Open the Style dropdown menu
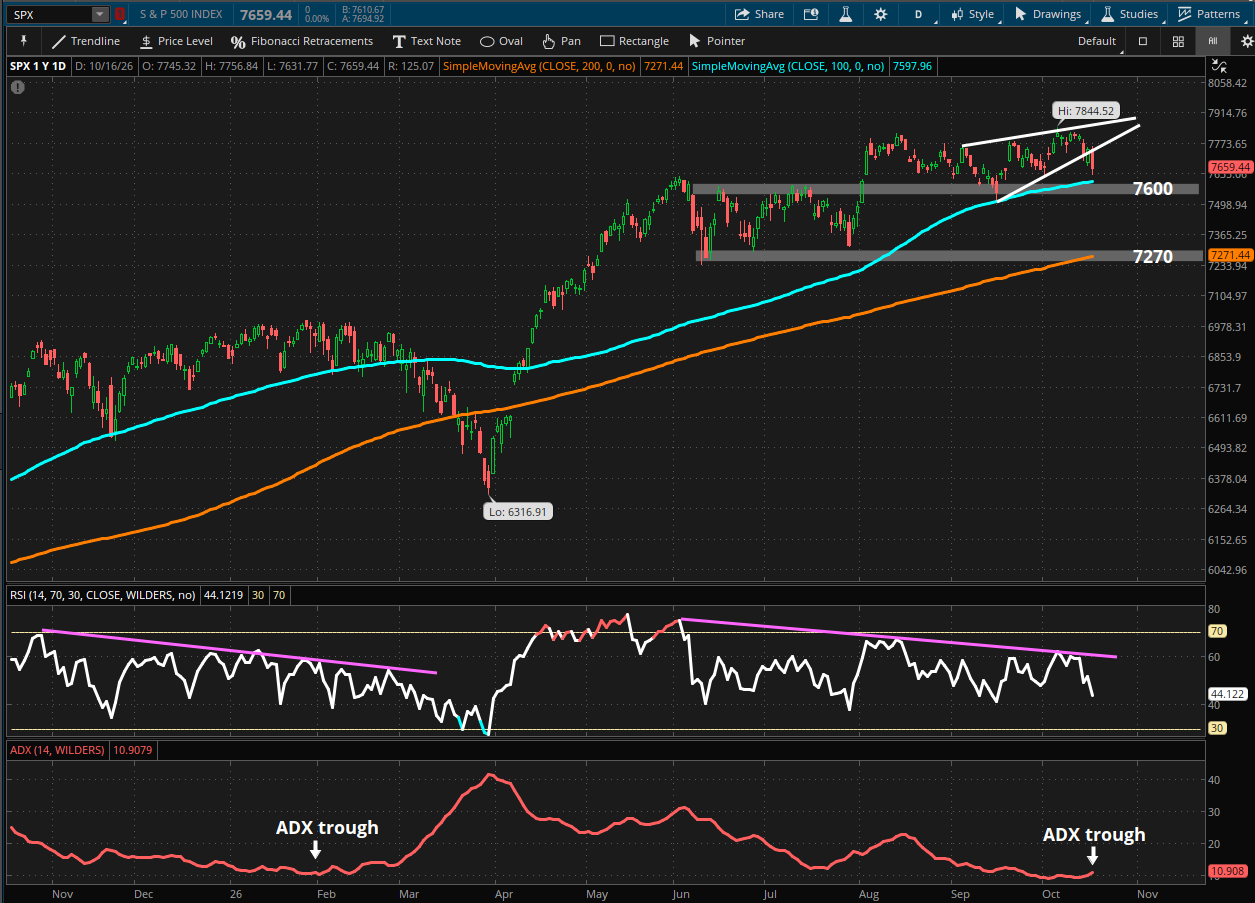The height and width of the screenshot is (903, 1255). point(973,14)
